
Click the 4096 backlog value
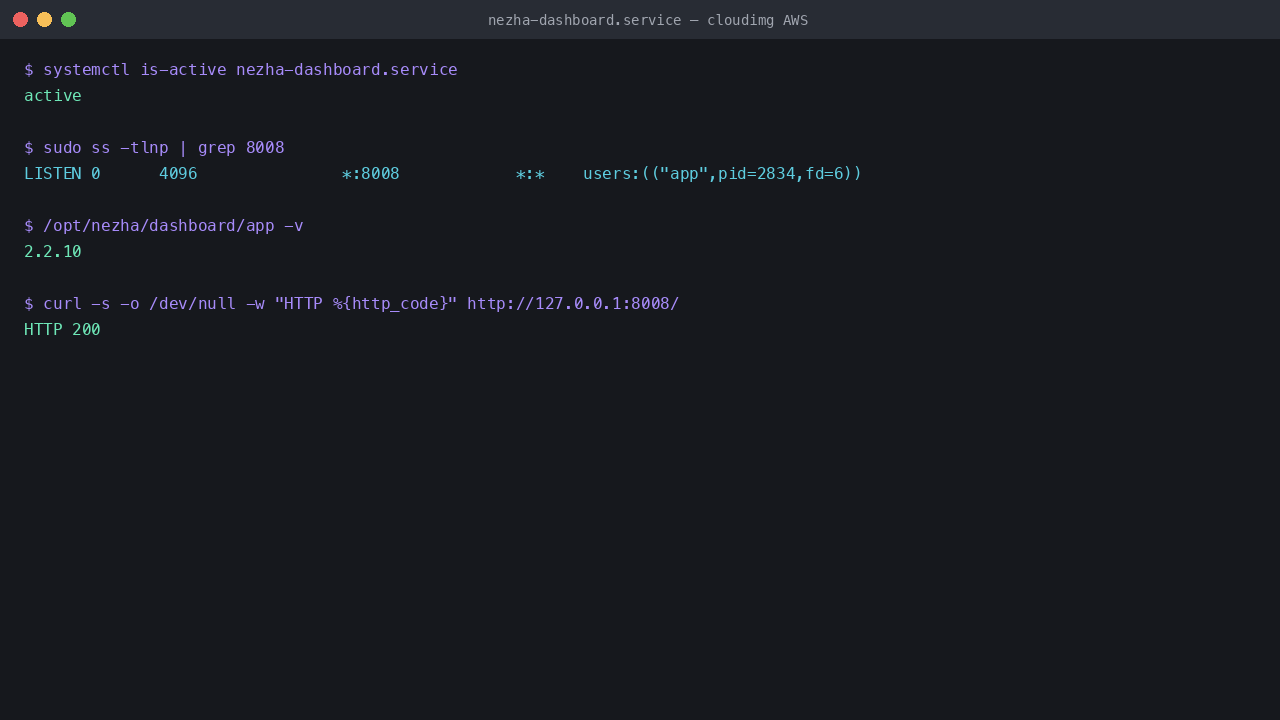178,174
